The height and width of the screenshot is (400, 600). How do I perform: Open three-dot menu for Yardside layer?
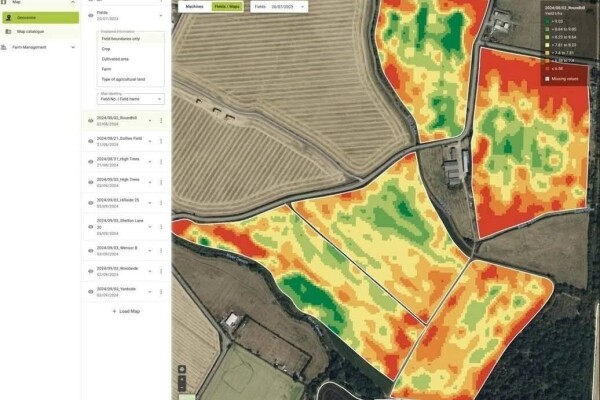(160, 291)
